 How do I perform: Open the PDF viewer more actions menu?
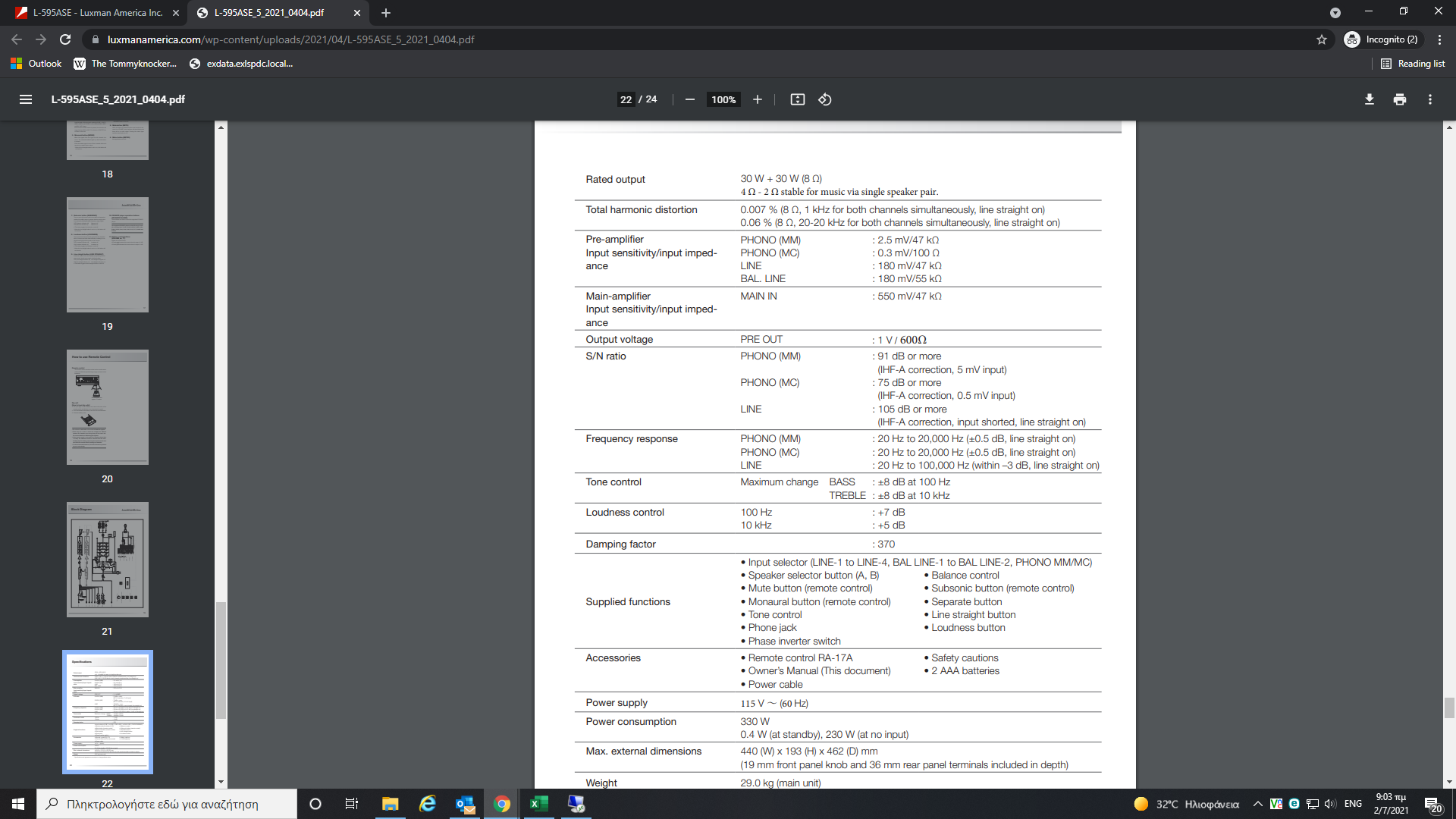click(x=1430, y=99)
